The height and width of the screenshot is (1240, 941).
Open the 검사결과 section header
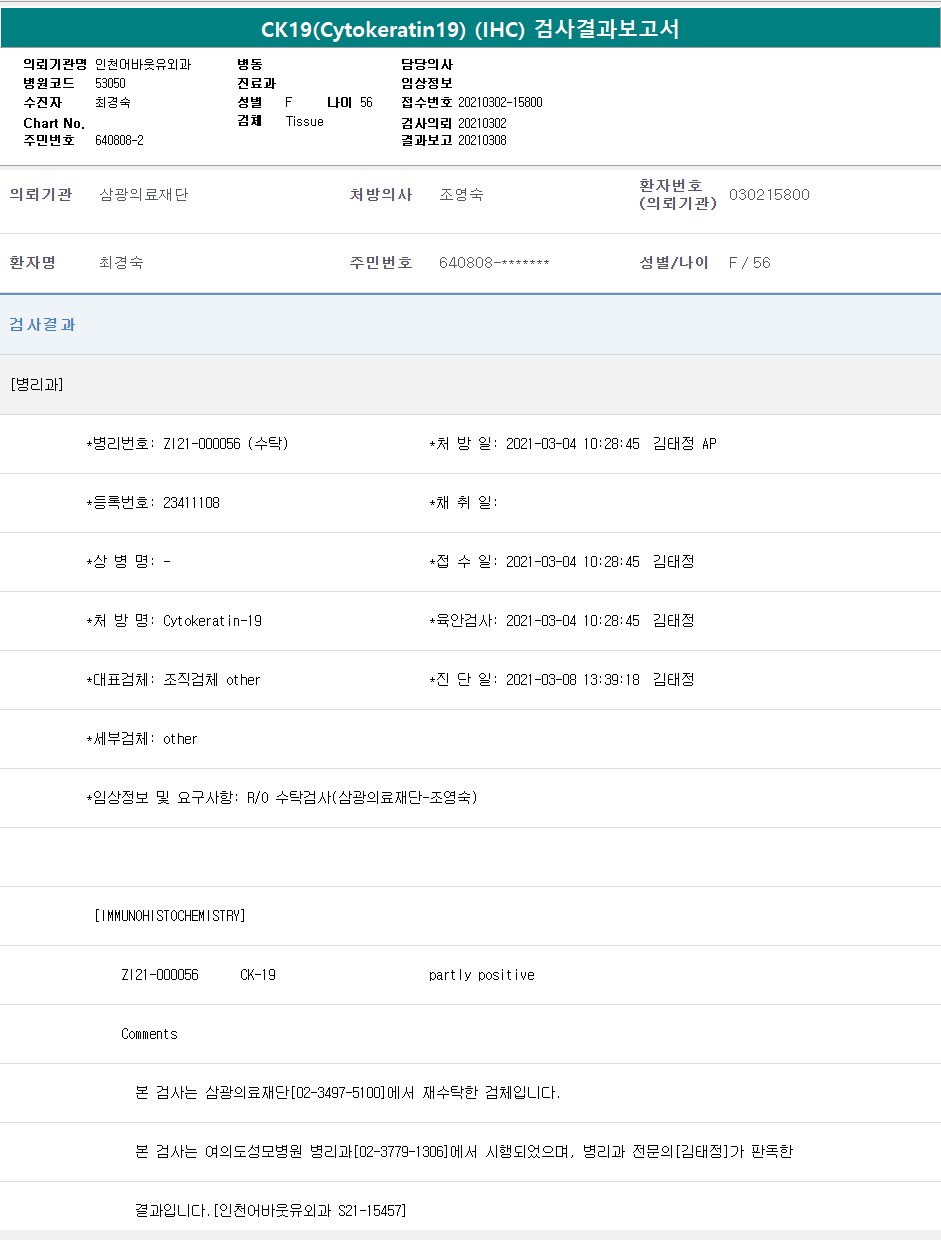[x=42, y=325]
